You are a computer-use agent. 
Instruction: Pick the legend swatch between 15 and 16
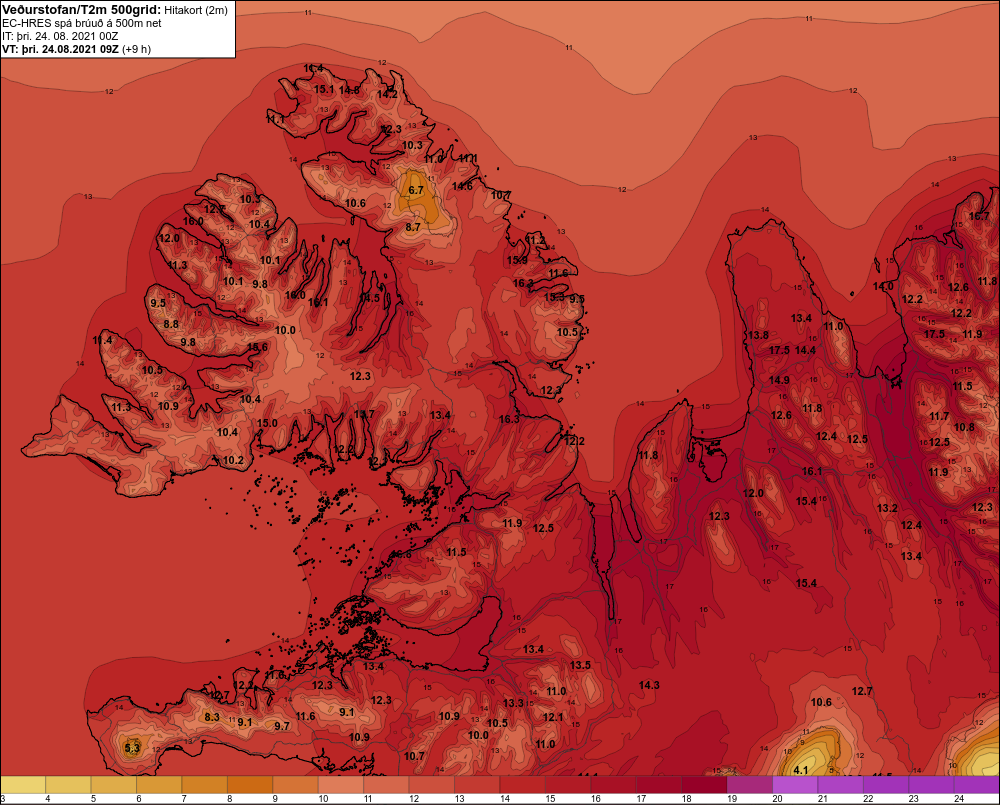click(x=568, y=785)
